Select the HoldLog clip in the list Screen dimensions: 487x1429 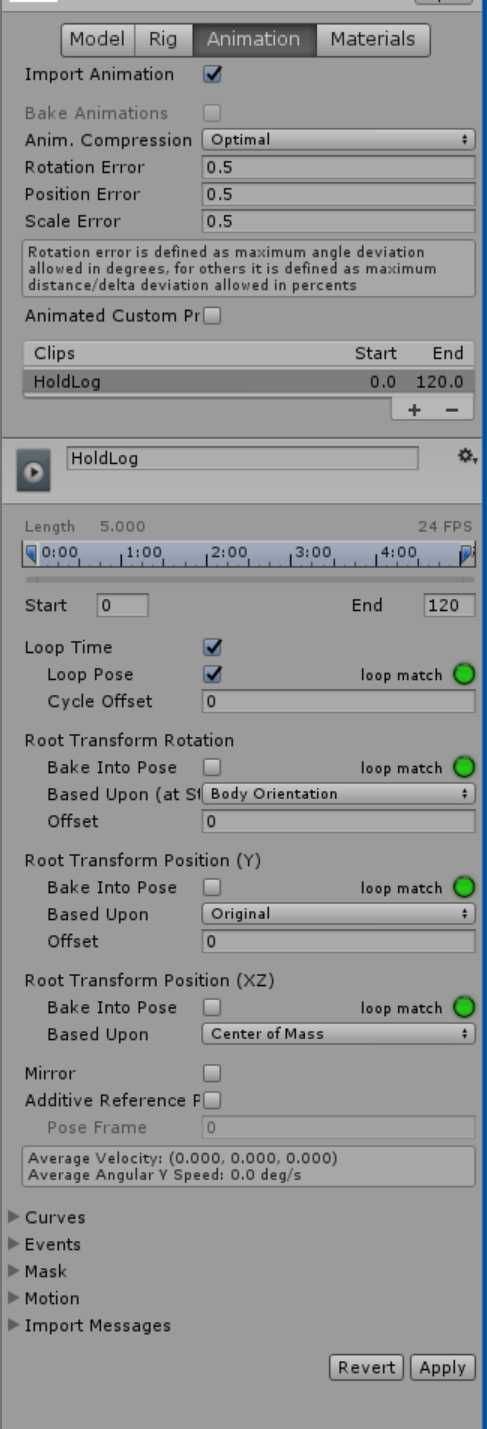point(247,382)
